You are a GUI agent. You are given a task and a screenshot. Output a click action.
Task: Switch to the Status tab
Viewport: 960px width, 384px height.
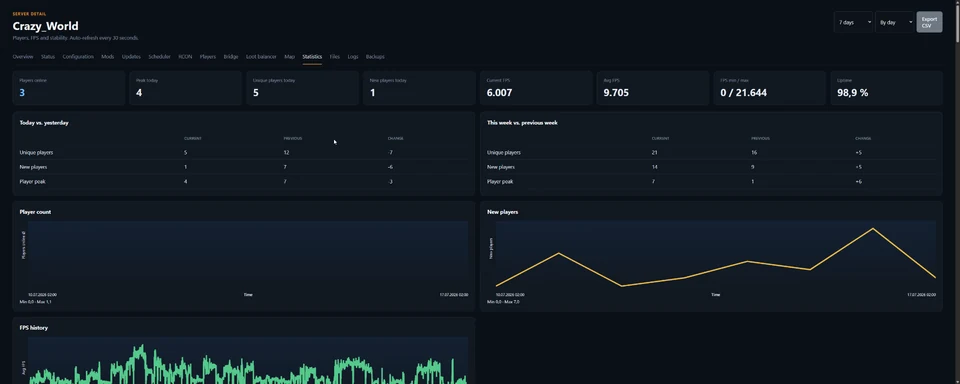48,56
